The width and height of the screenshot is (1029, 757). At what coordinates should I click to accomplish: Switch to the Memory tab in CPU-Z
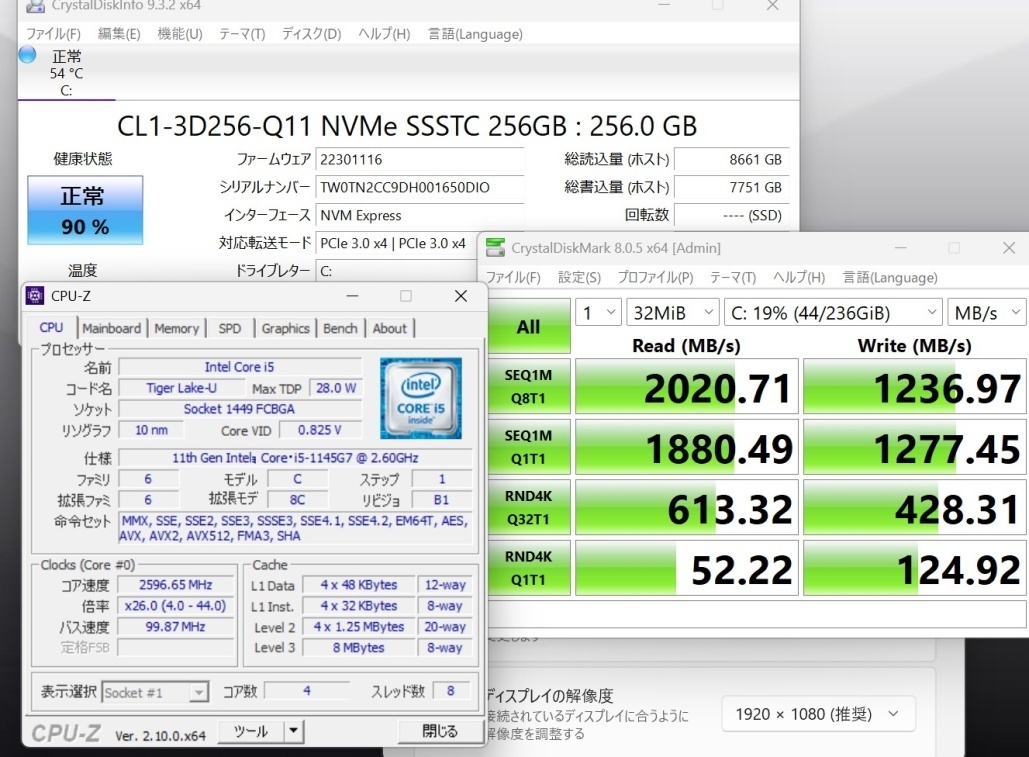point(177,328)
